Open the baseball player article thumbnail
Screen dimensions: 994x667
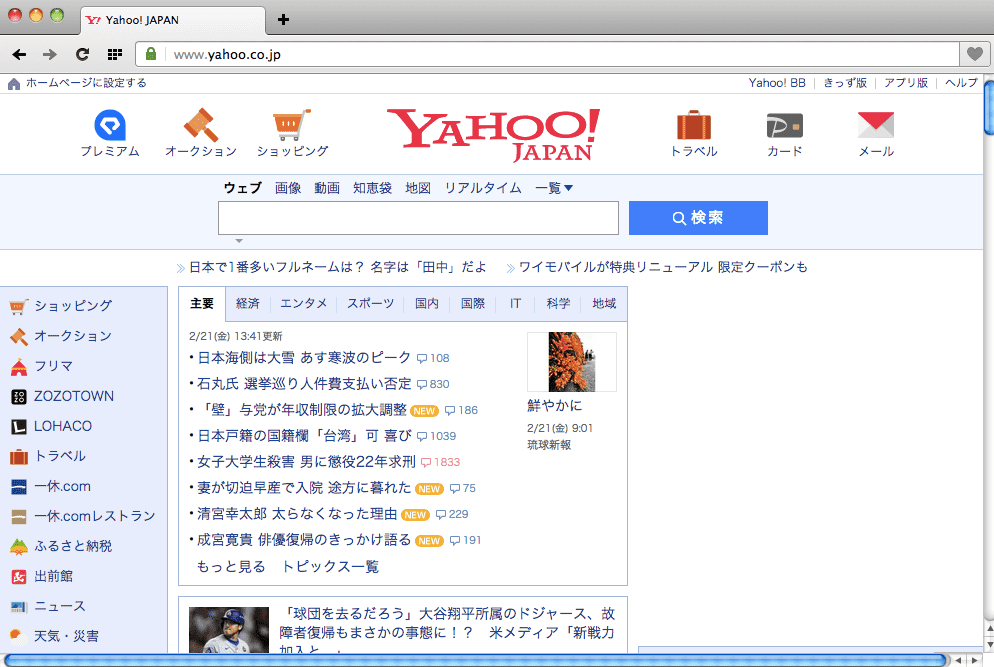tap(229, 630)
